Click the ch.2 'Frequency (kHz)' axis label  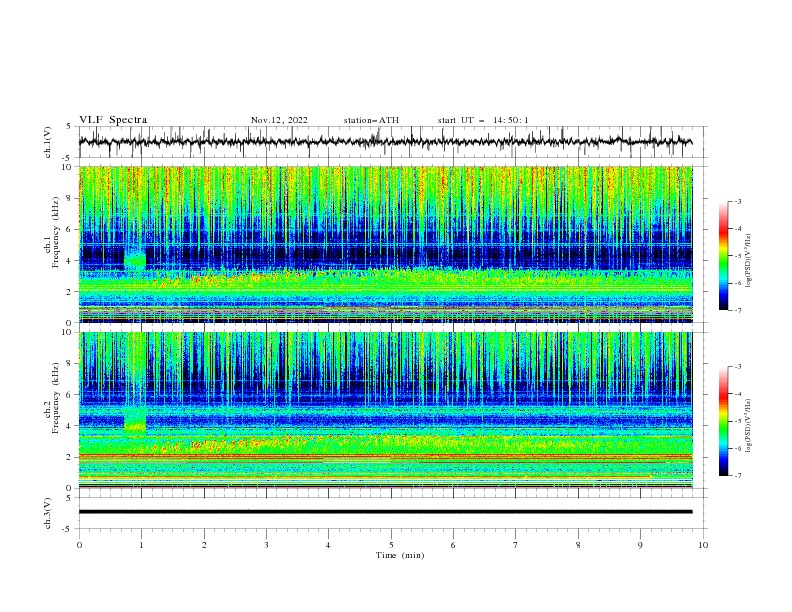pyautogui.click(x=55, y=397)
